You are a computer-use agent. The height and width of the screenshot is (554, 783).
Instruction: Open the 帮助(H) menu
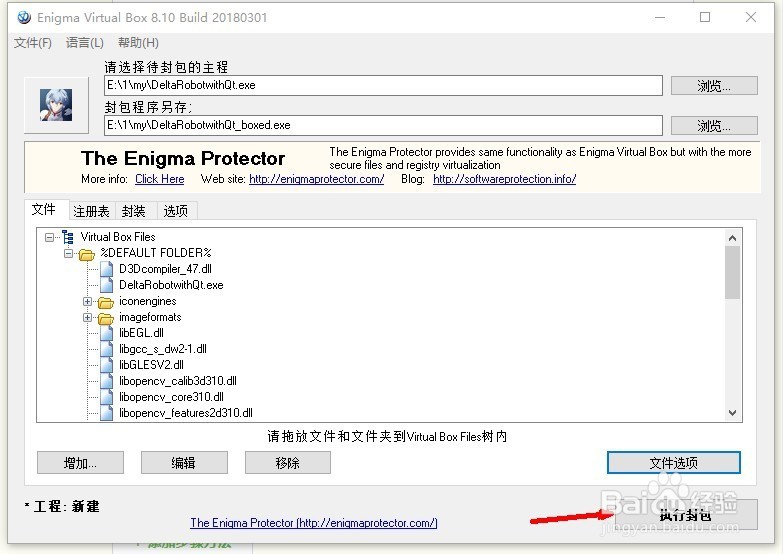(x=138, y=43)
